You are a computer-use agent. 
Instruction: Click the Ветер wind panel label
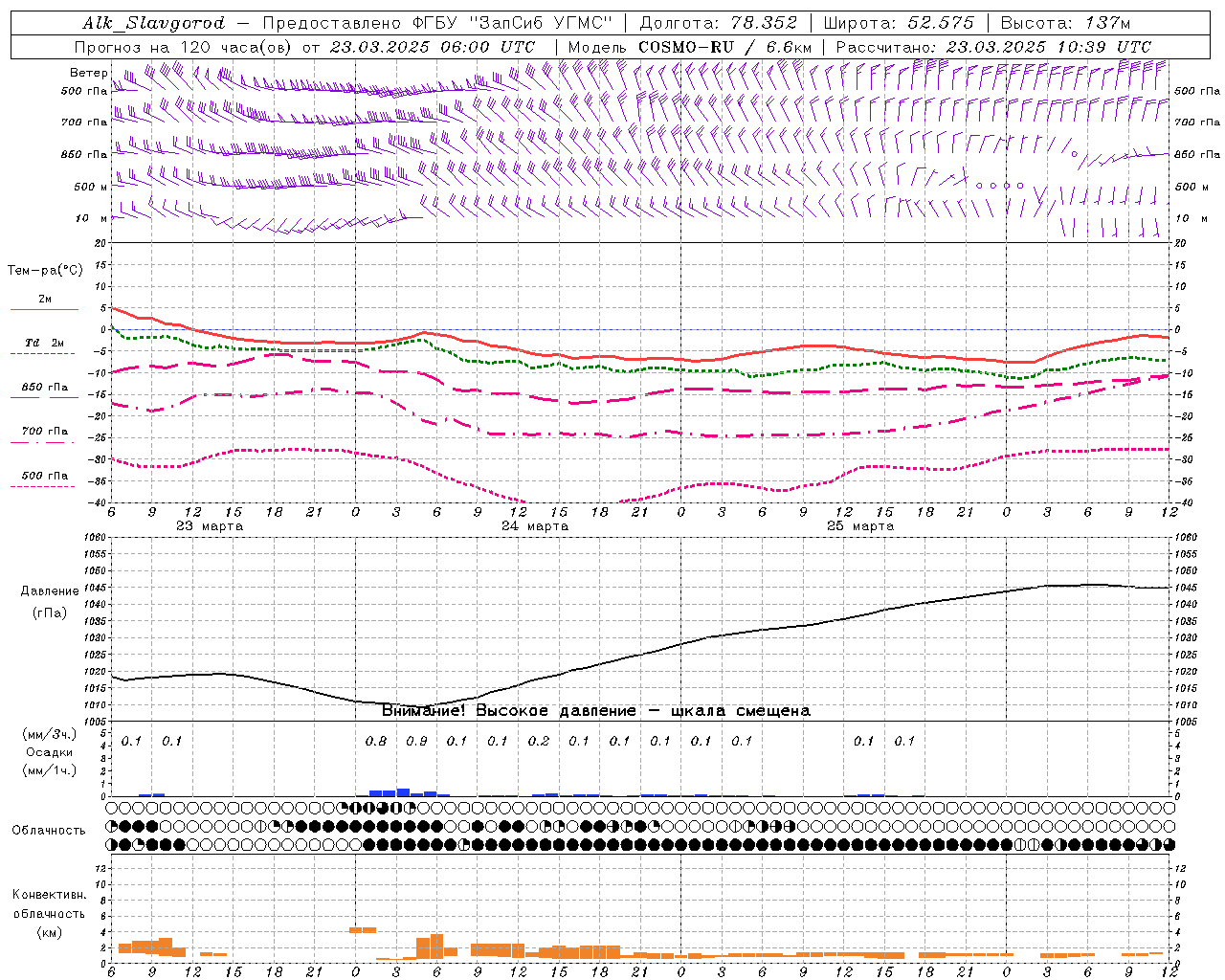point(88,73)
